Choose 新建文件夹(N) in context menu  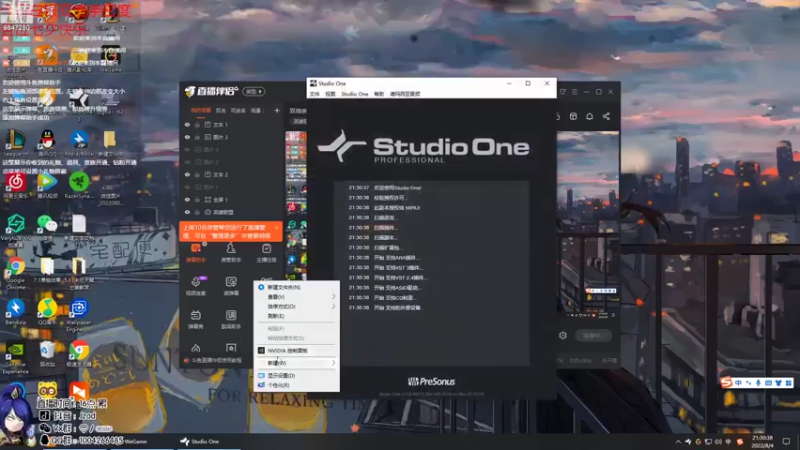point(296,287)
